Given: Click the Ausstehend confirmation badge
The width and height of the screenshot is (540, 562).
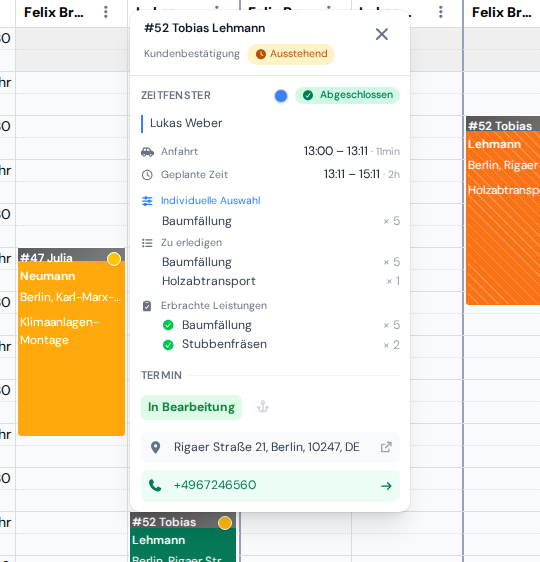Looking at the screenshot, I should (x=291, y=54).
